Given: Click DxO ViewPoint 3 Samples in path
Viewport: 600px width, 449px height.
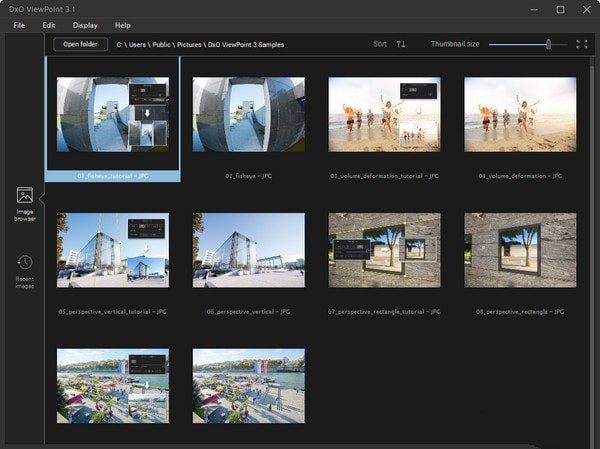Looking at the screenshot, I should tap(246, 44).
